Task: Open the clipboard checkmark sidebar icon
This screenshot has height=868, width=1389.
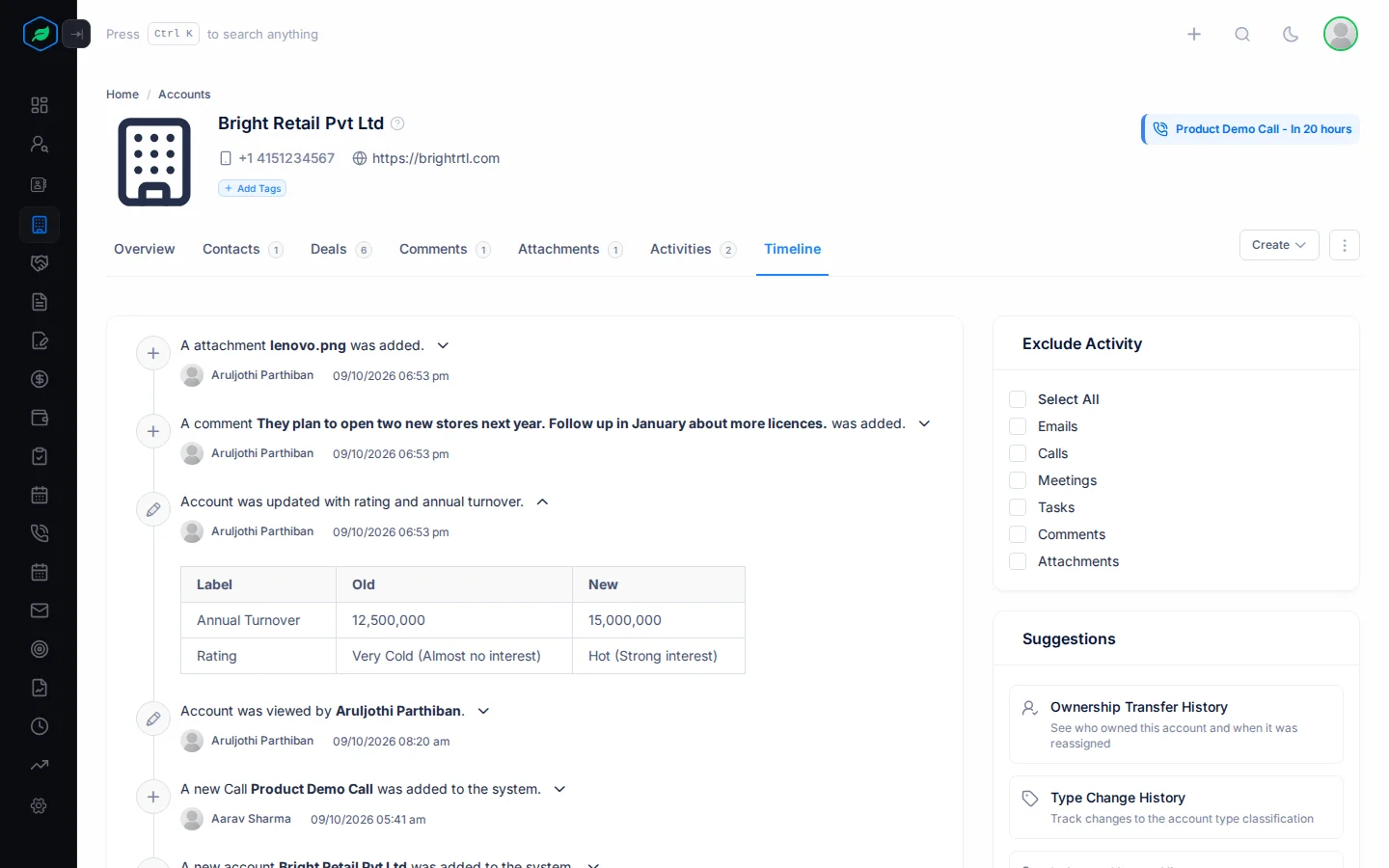Action: [x=40, y=456]
